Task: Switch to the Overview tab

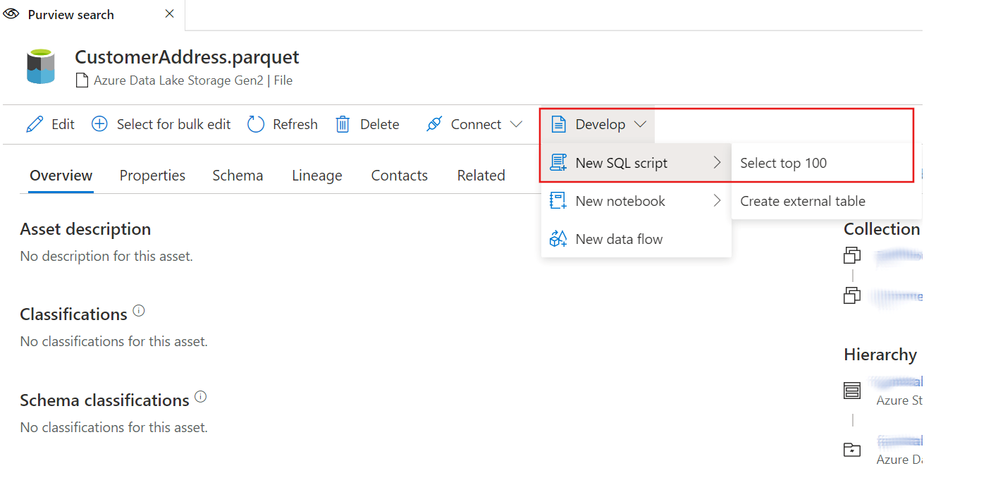Action: pos(61,175)
